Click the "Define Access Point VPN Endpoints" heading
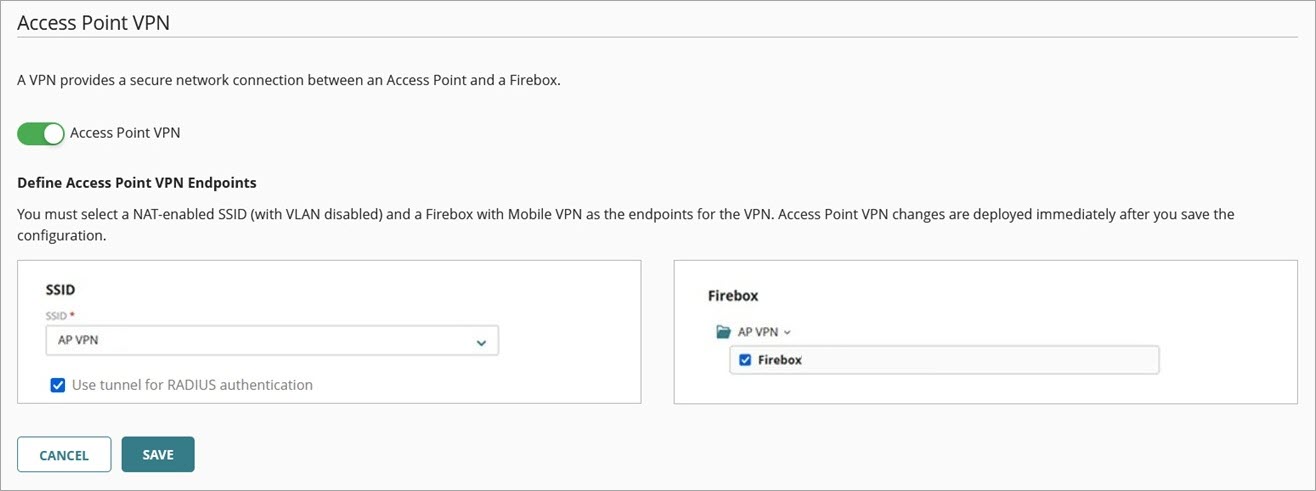 tap(137, 183)
